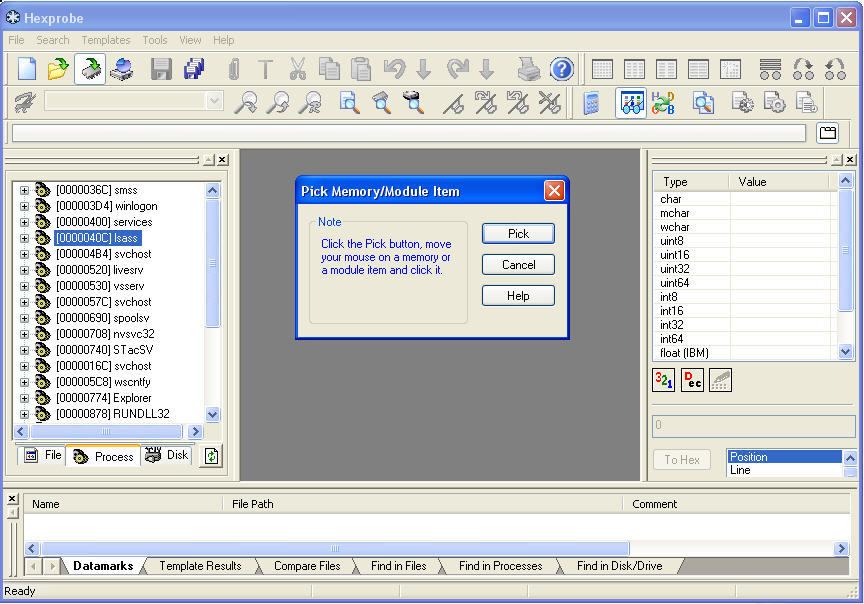
Task: Expand the smss process node
Action: tap(24, 190)
